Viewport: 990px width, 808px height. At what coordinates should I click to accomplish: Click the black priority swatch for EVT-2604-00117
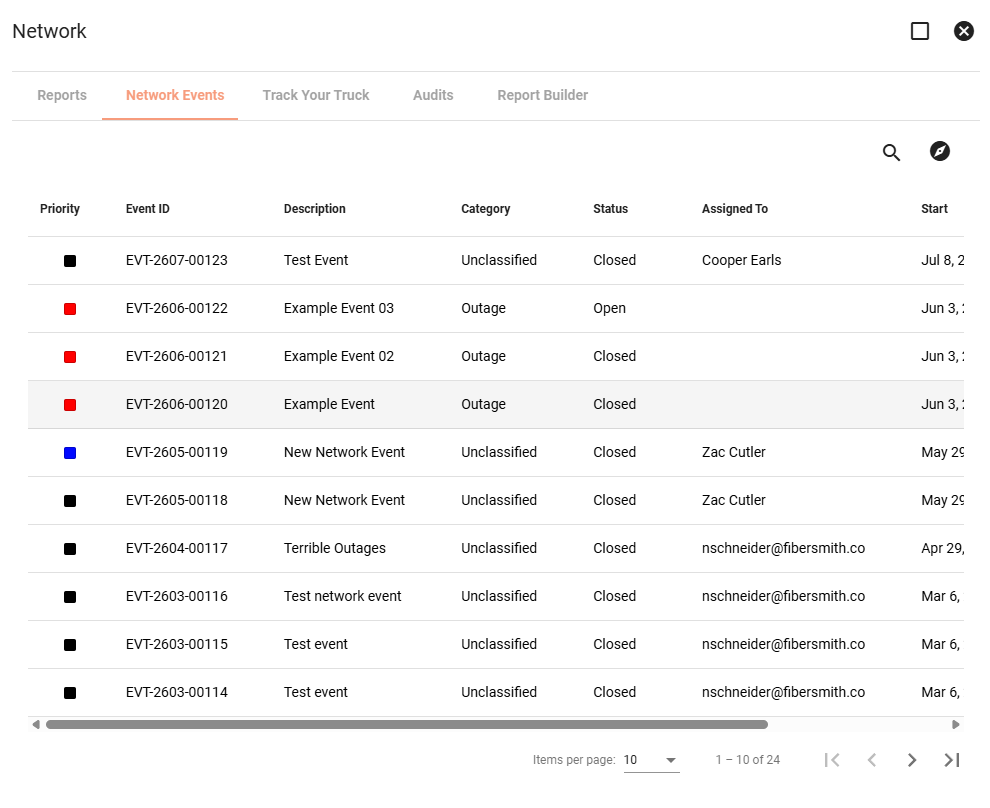pos(70,549)
